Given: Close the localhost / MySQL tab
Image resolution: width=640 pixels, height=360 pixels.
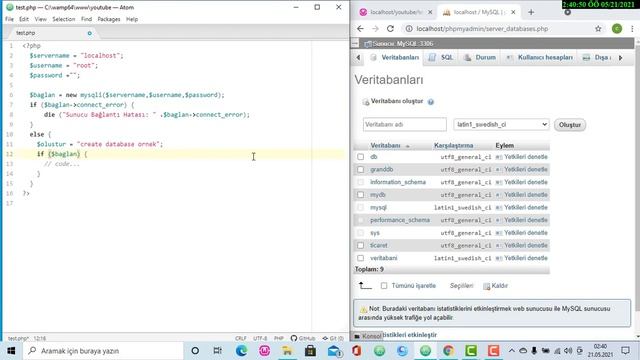Looking at the screenshot, I should [513, 12].
